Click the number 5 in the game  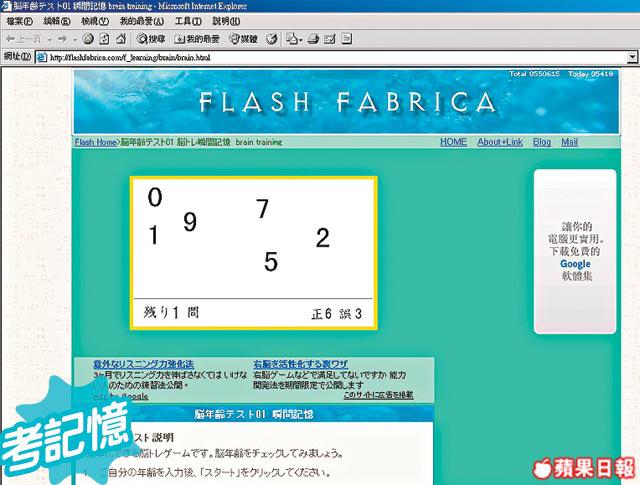(271, 261)
